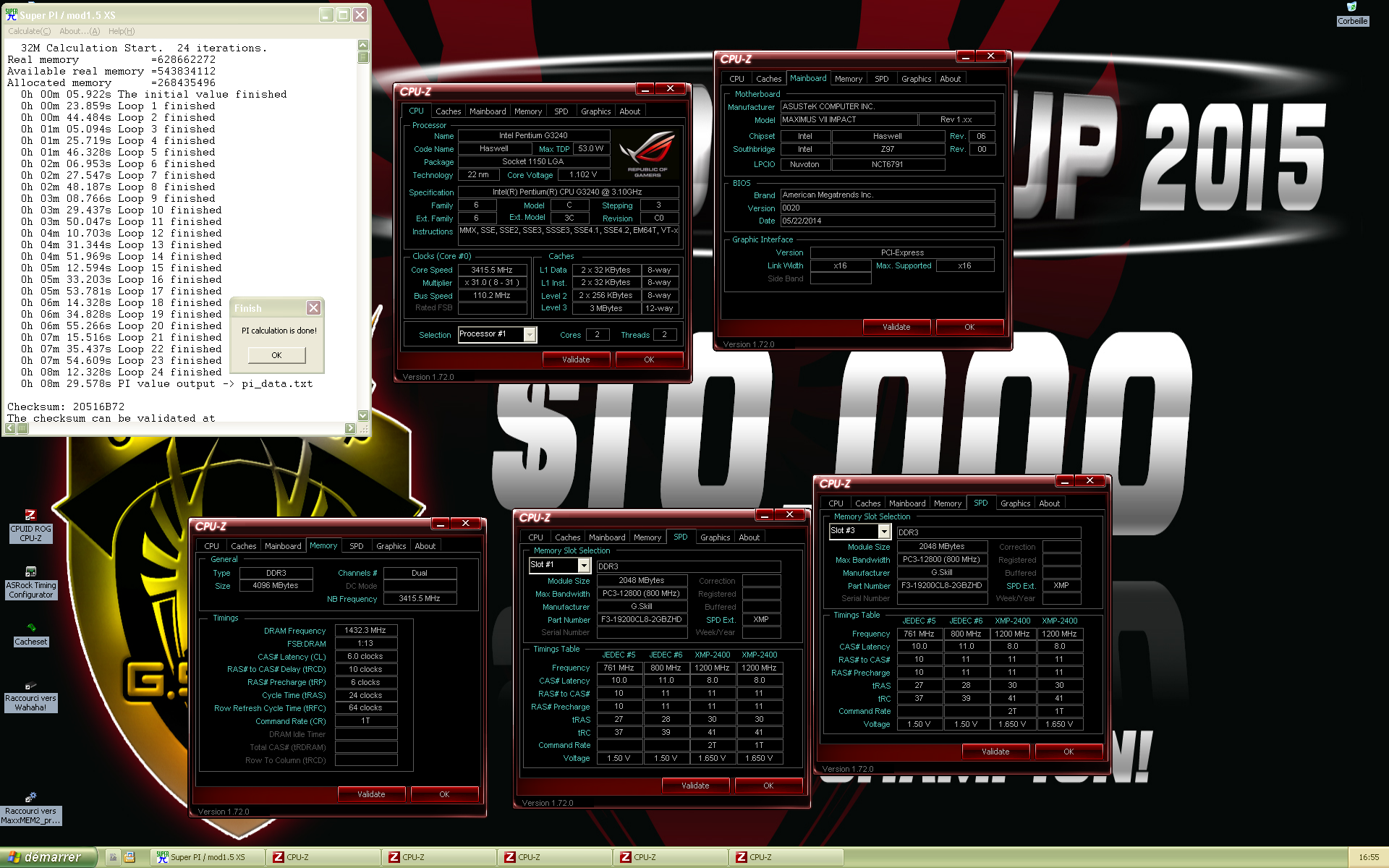Open Graphics tab in the Slot #1 CPU-Z window

715,537
